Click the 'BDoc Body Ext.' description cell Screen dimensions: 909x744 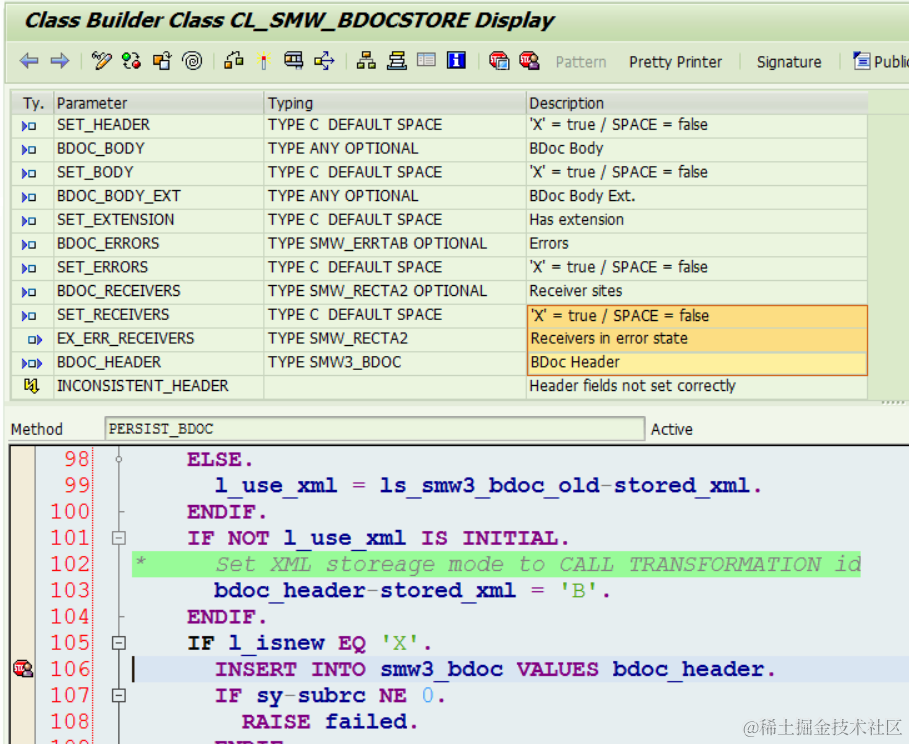(697, 196)
